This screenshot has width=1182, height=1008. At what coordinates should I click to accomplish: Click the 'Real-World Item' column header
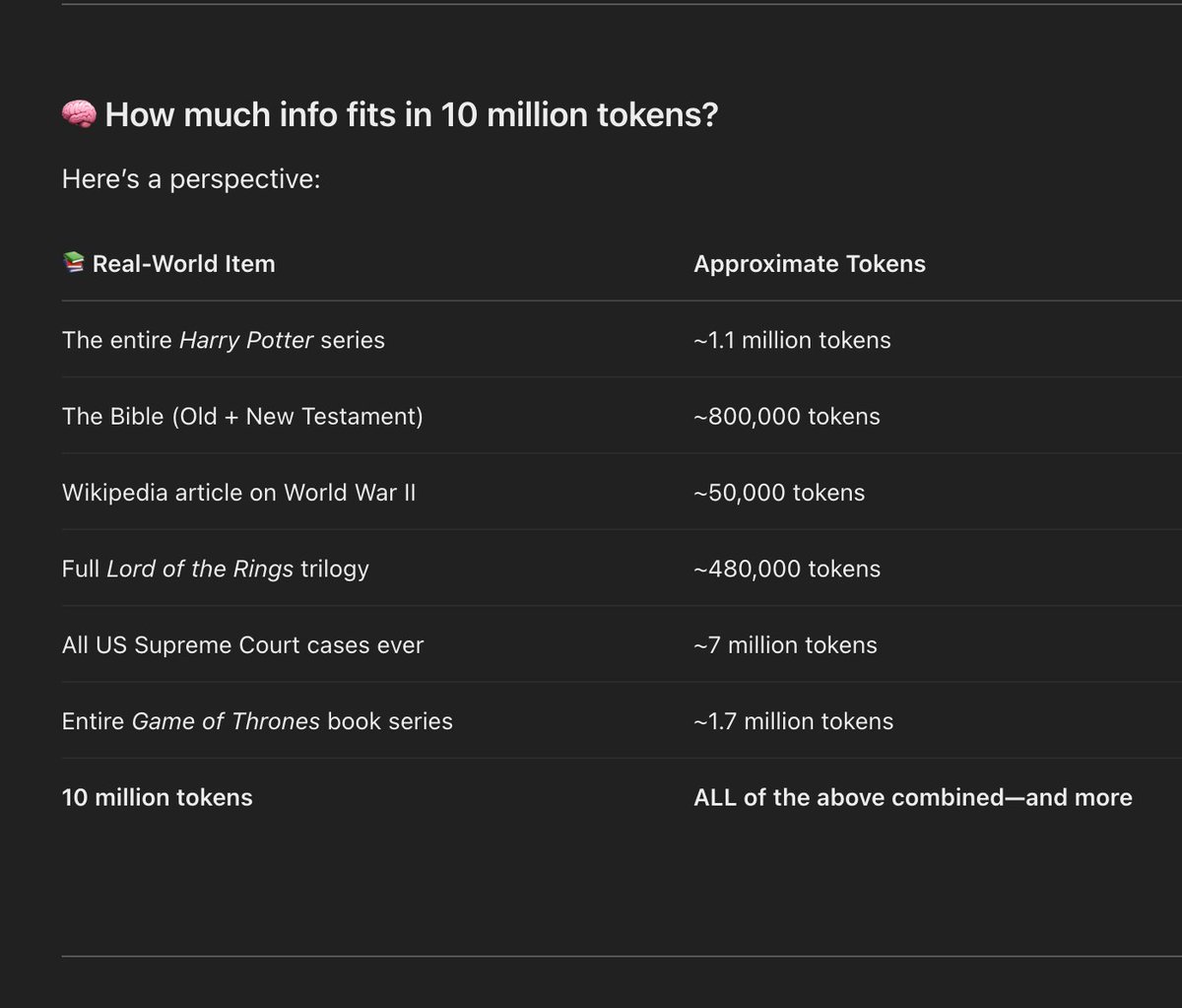[183, 263]
